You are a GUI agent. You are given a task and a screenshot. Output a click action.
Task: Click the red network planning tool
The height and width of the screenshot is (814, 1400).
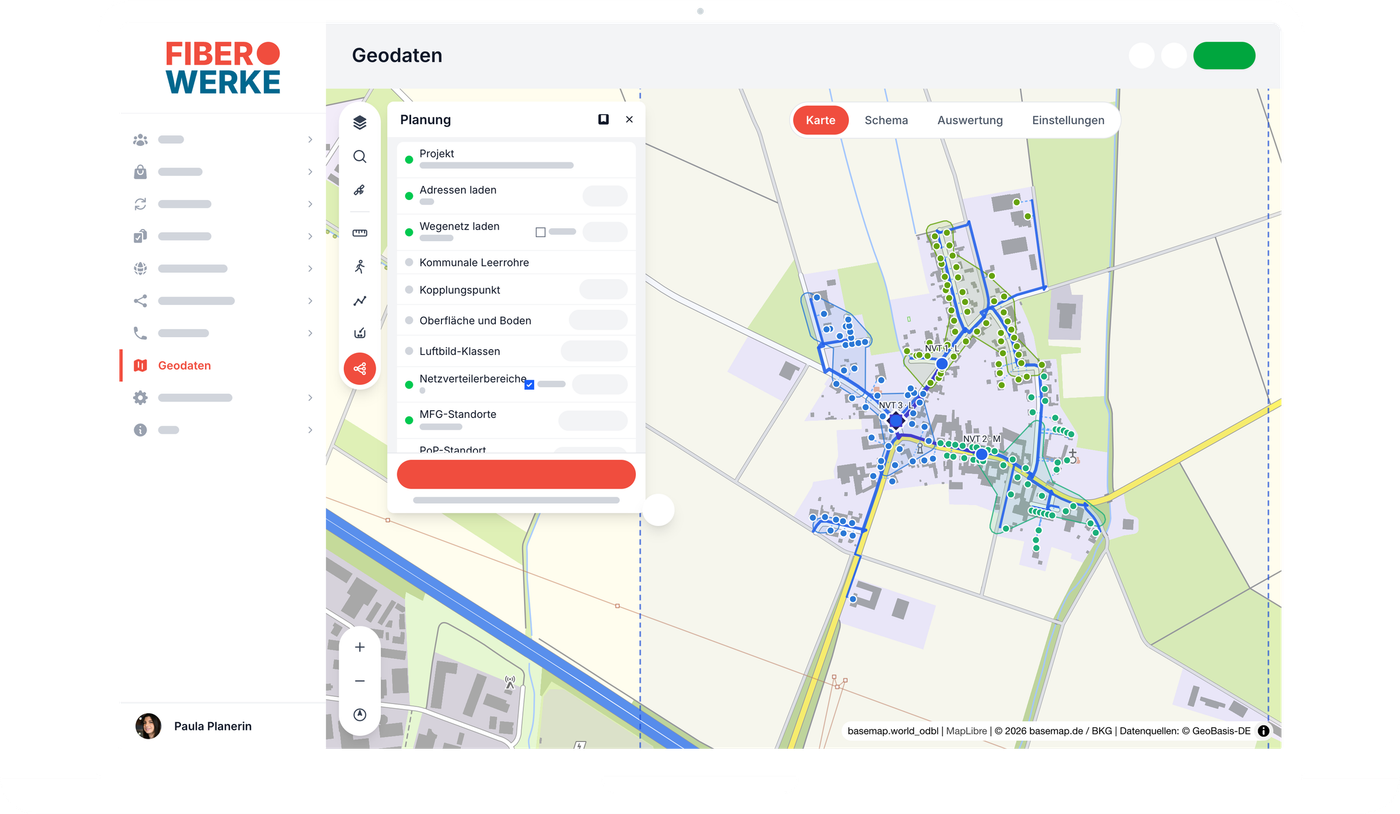click(360, 369)
